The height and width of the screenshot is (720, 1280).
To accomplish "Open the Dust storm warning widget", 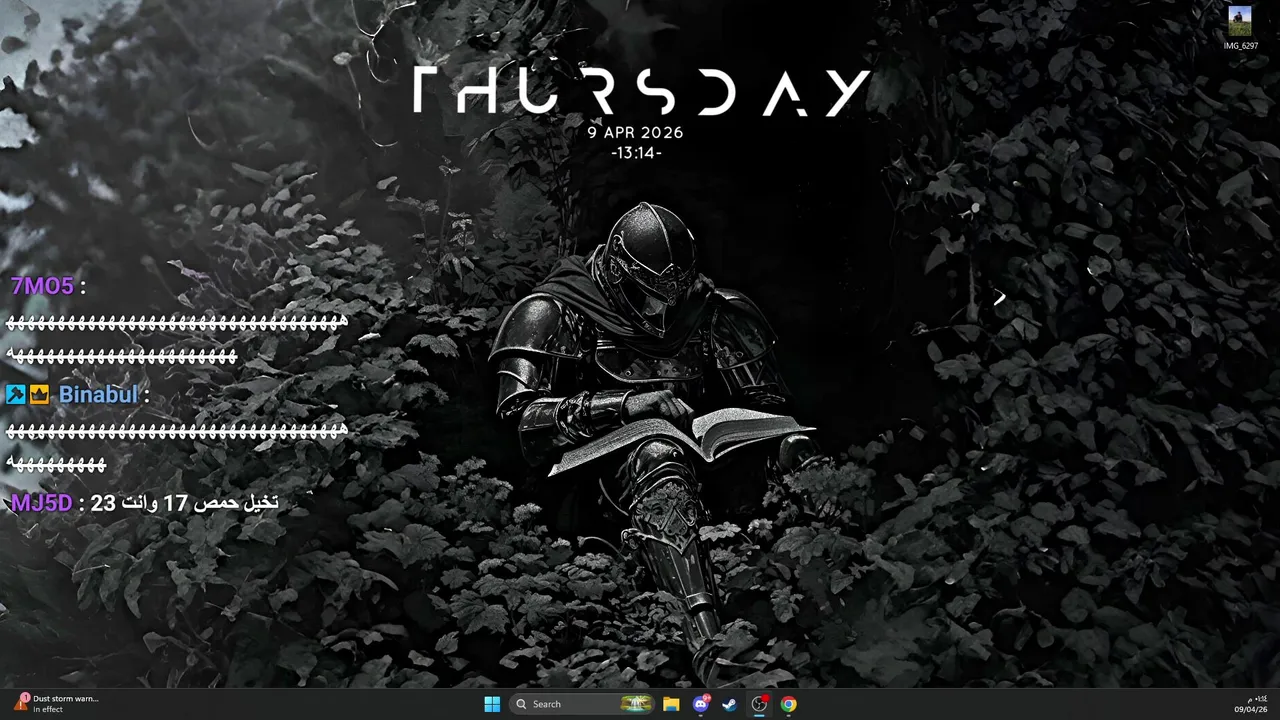I will pyautogui.click(x=56, y=704).
